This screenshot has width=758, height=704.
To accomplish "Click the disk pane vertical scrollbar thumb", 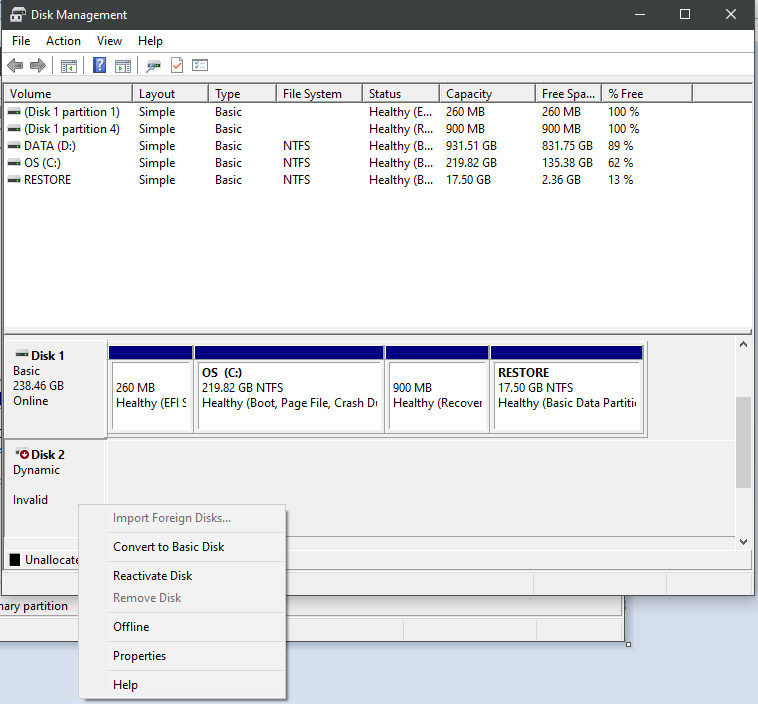I will tap(743, 442).
